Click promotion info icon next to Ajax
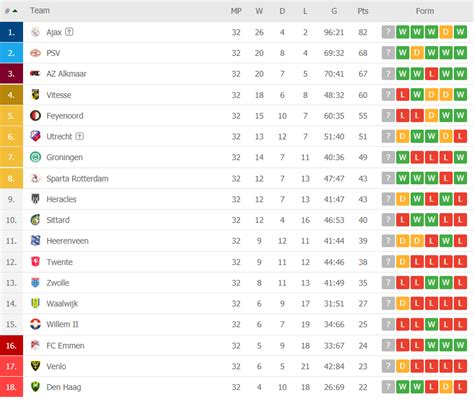 coord(69,32)
